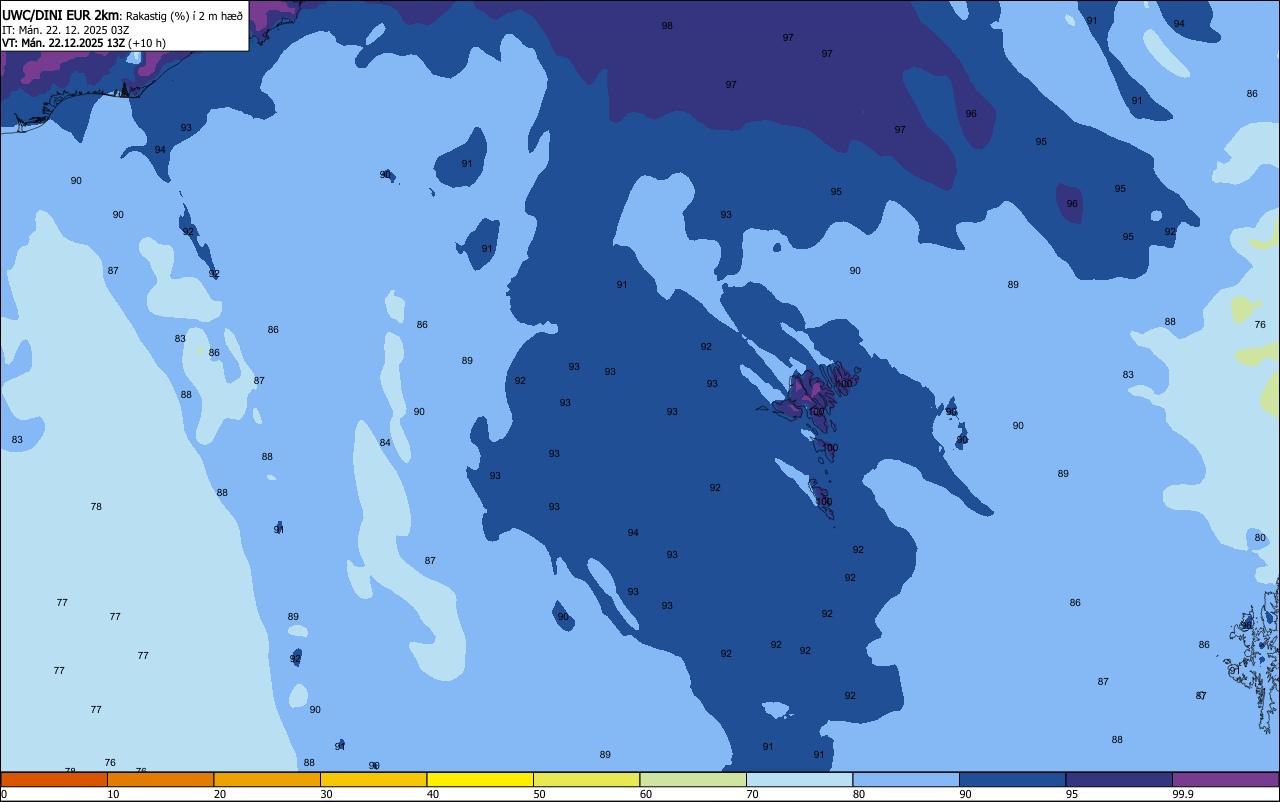
Task: Select the "30" legend scale label
Action: [326, 794]
